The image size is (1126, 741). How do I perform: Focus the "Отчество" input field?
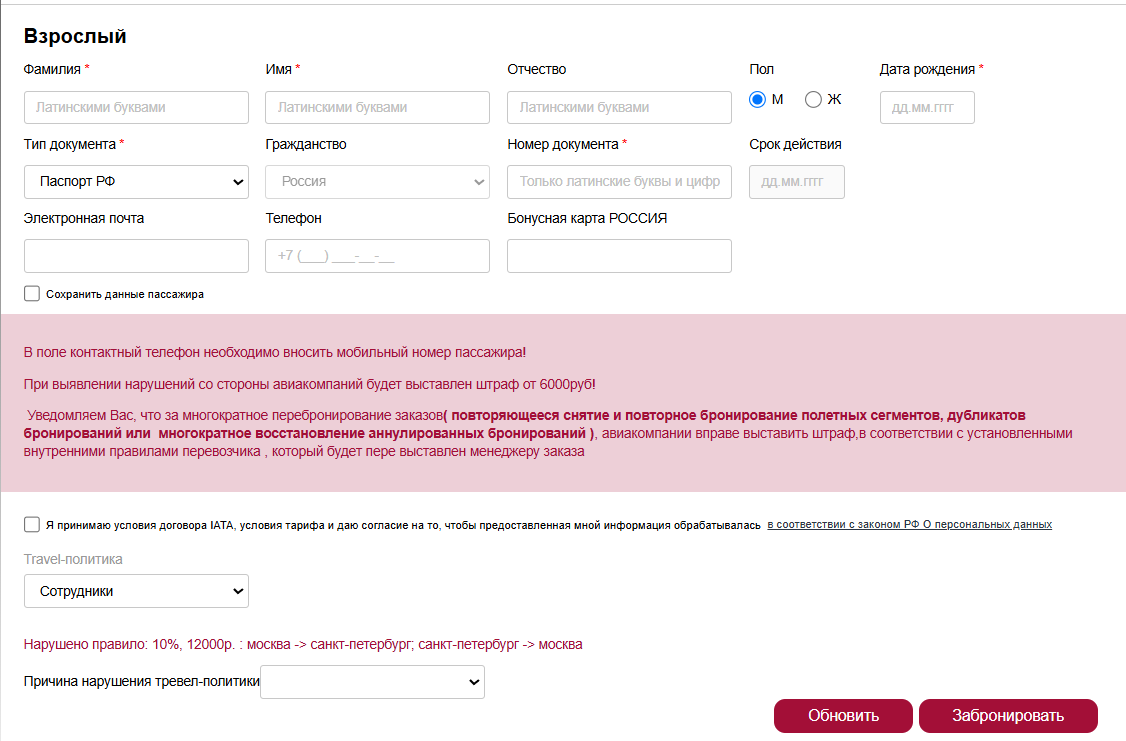pos(620,107)
